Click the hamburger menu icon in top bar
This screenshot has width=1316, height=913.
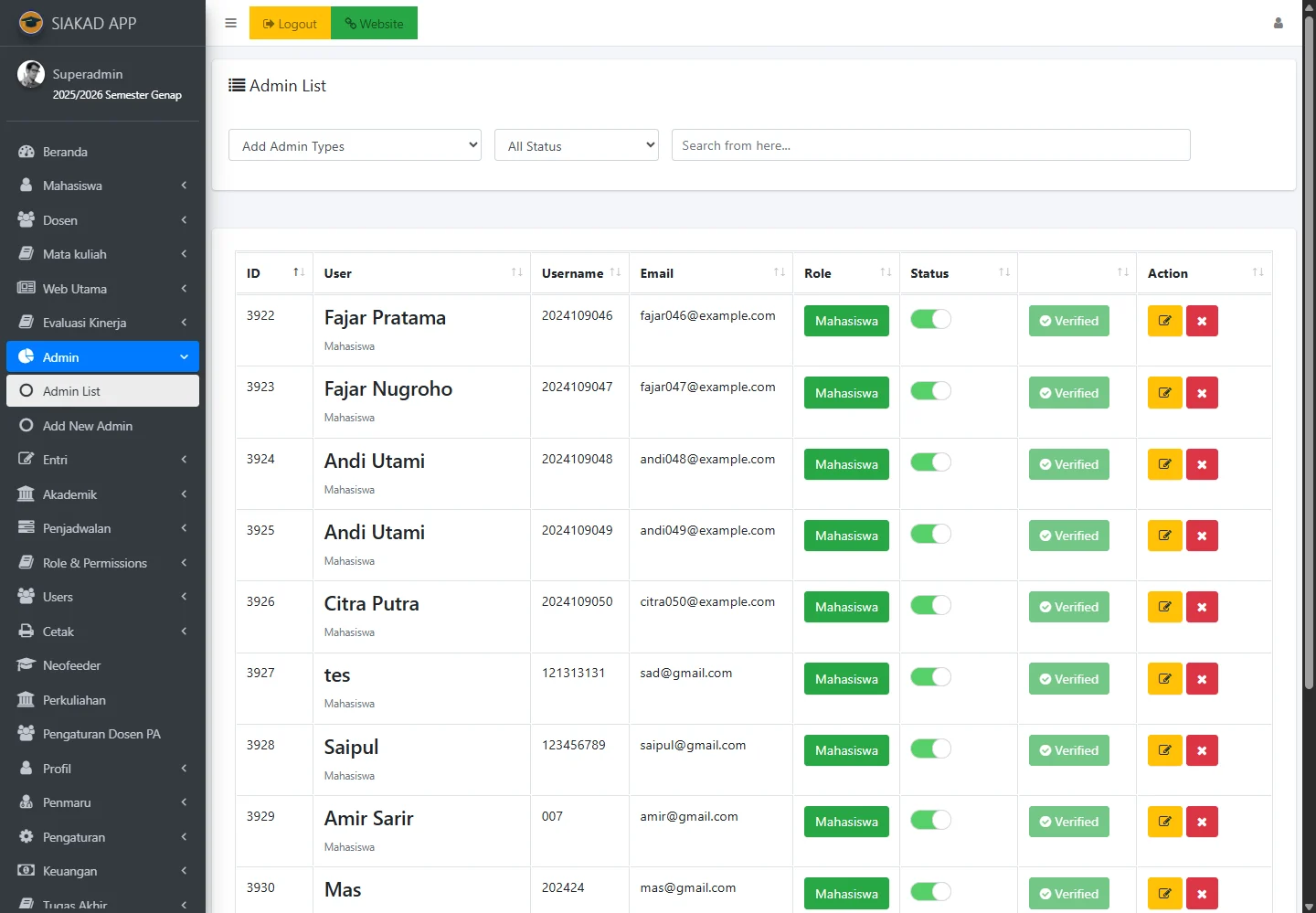[230, 24]
